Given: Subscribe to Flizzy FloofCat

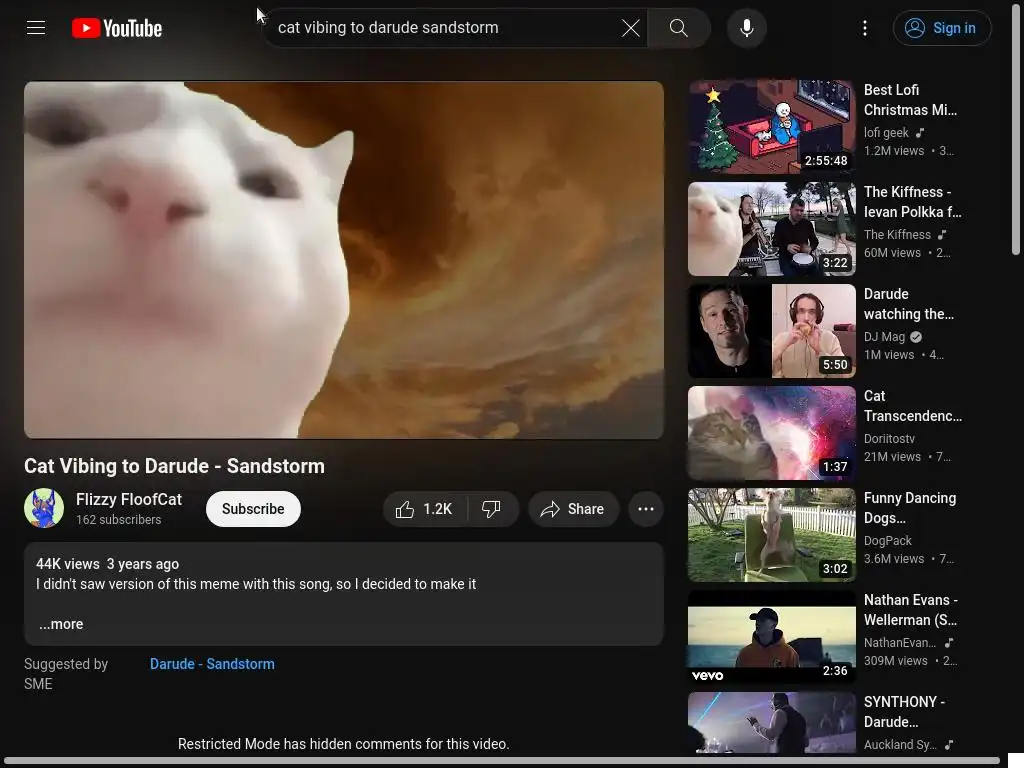Looking at the screenshot, I should click(x=253, y=509).
